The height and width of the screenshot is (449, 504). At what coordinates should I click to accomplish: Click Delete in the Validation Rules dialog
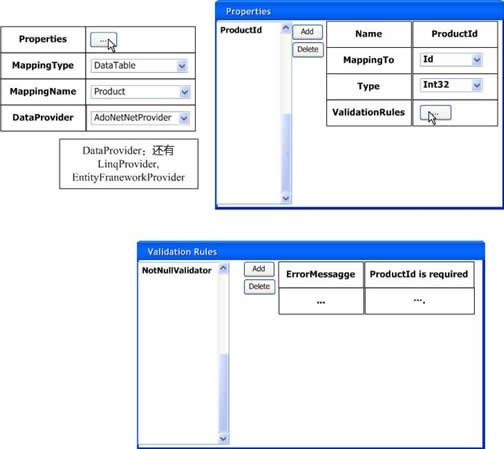259,287
